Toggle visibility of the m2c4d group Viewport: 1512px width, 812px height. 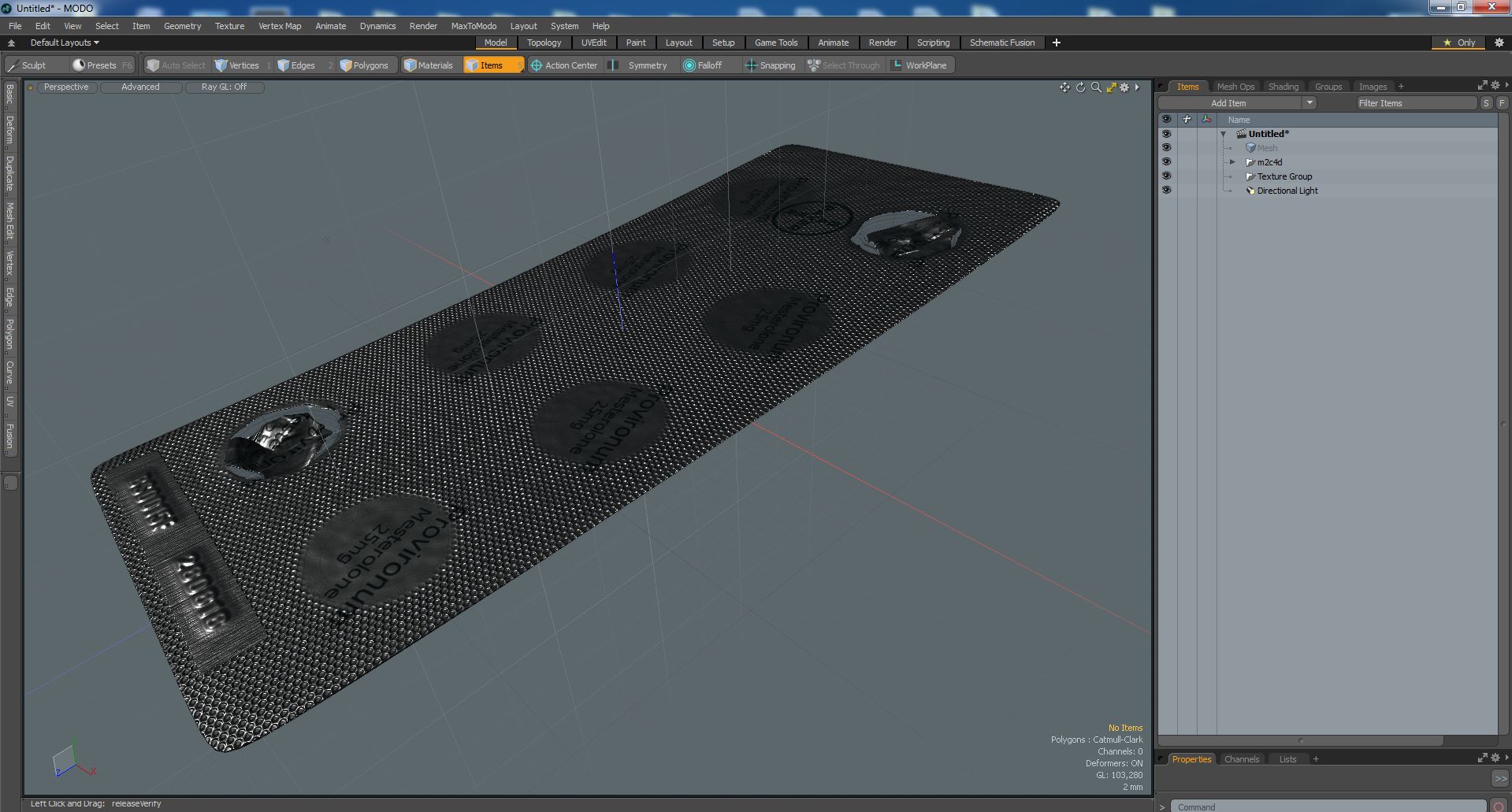pyautogui.click(x=1166, y=162)
